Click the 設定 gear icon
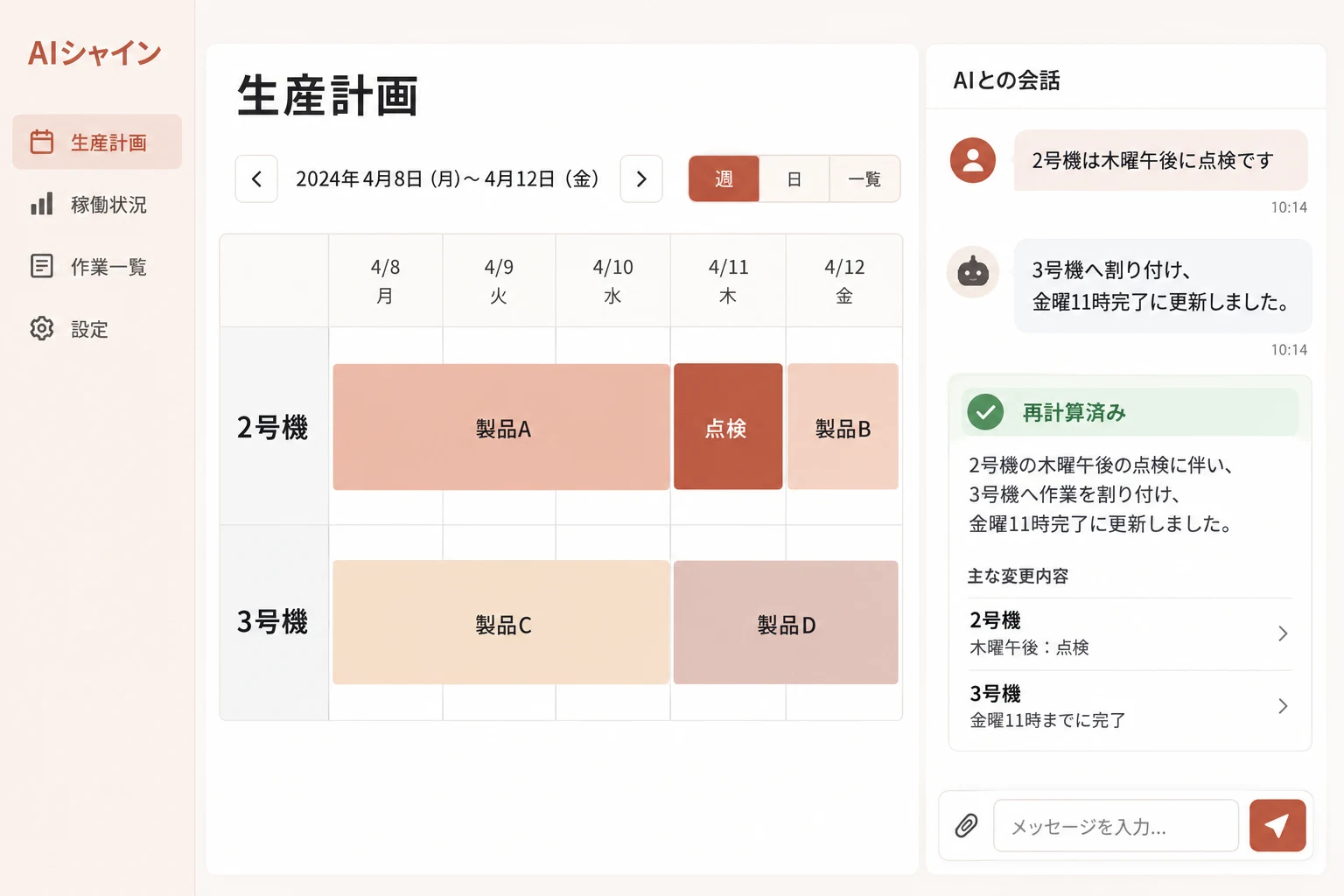Image resolution: width=1344 pixels, height=896 pixels. point(42,328)
